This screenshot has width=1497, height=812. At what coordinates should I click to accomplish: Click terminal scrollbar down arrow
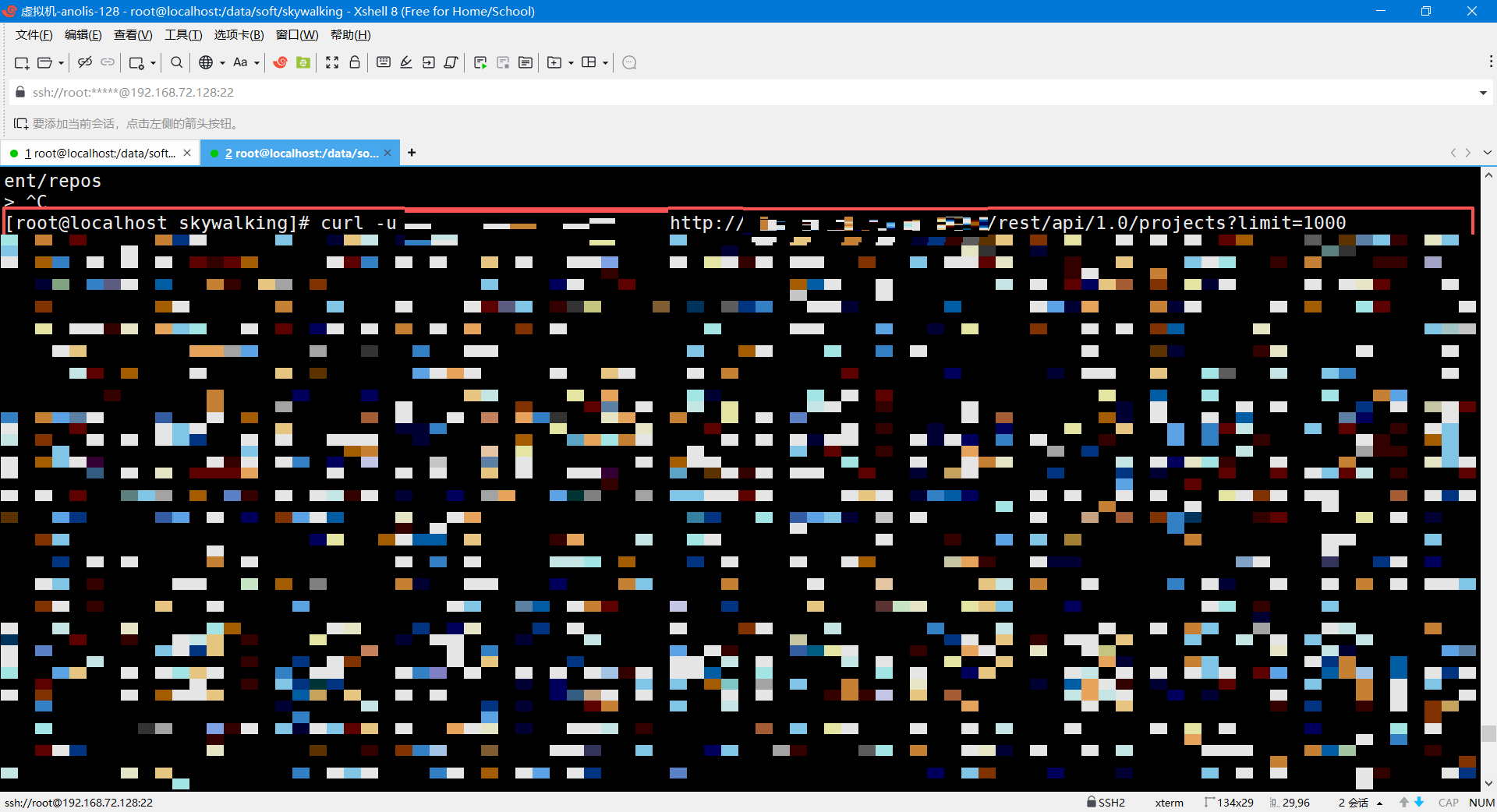pos(1488,783)
